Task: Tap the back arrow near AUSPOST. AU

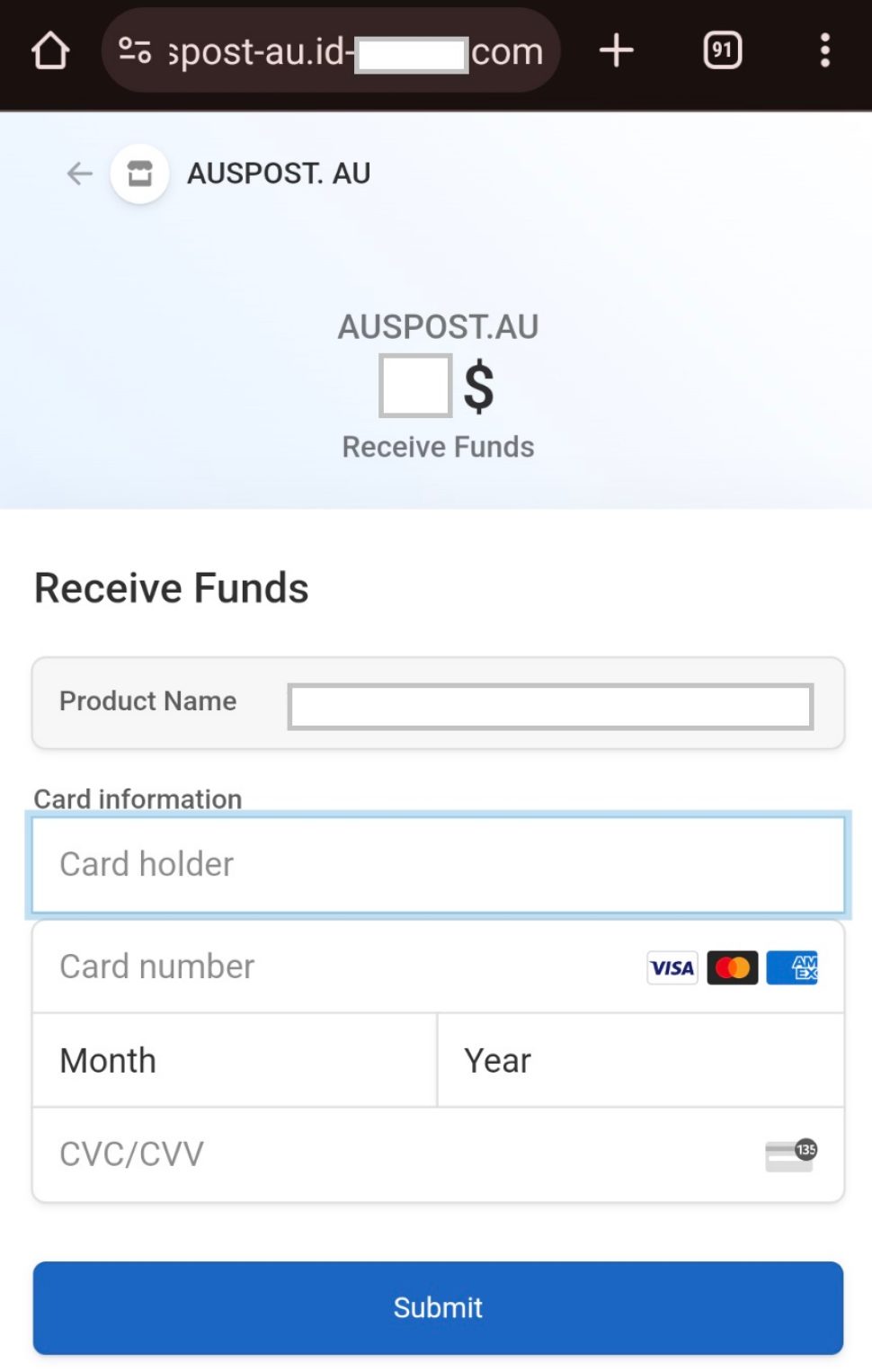Action: pyautogui.click(x=79, y=174)
